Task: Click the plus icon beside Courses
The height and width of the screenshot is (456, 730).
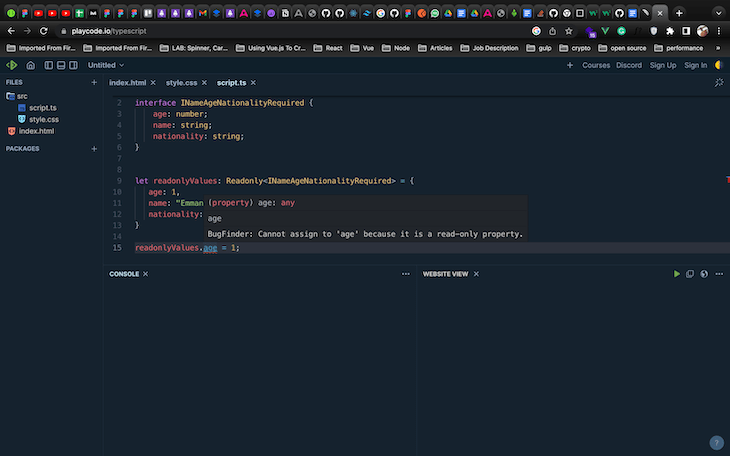Action: point(570,65)
